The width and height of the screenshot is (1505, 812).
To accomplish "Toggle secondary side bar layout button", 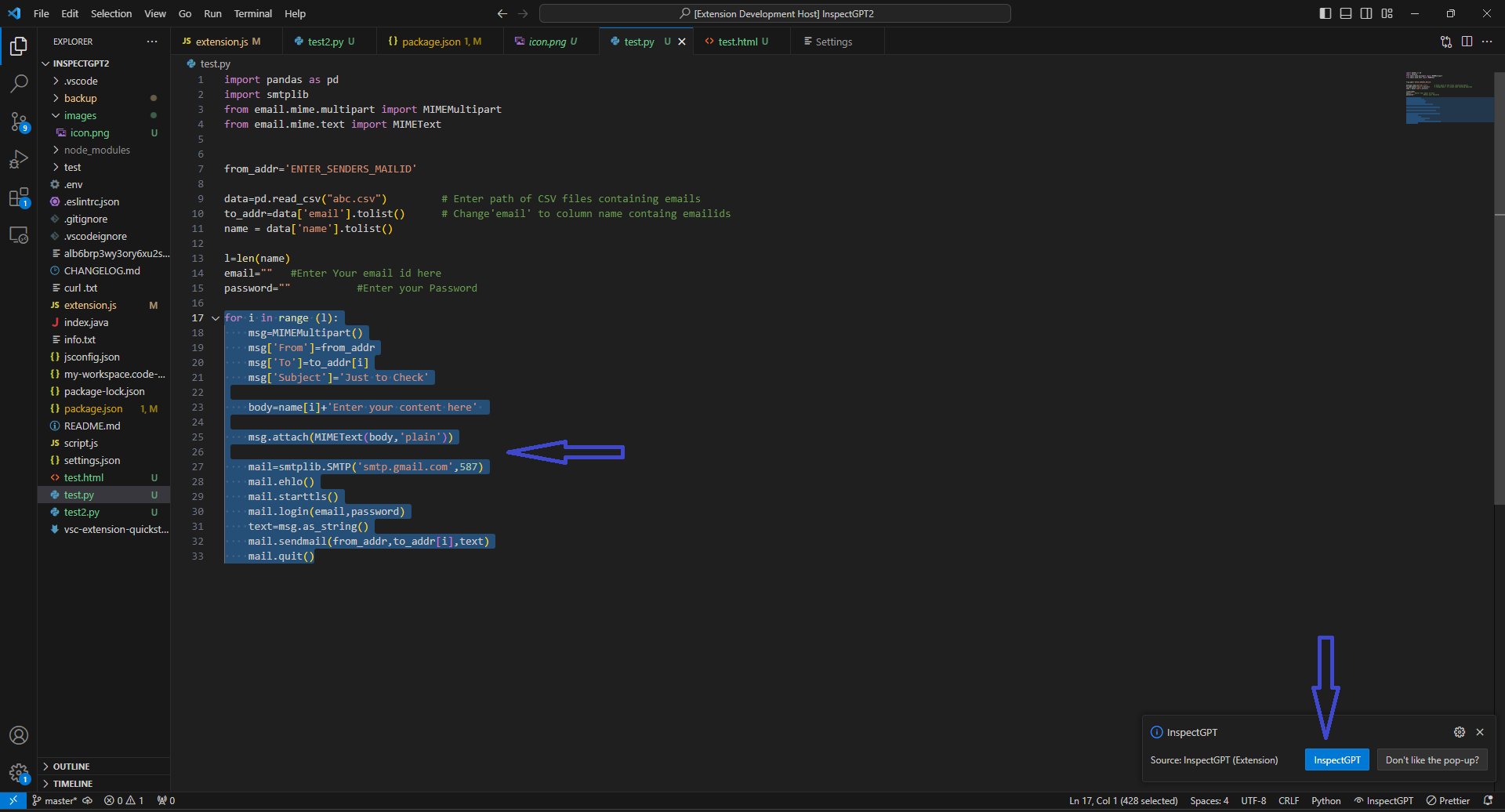I will click(1366, 13).
